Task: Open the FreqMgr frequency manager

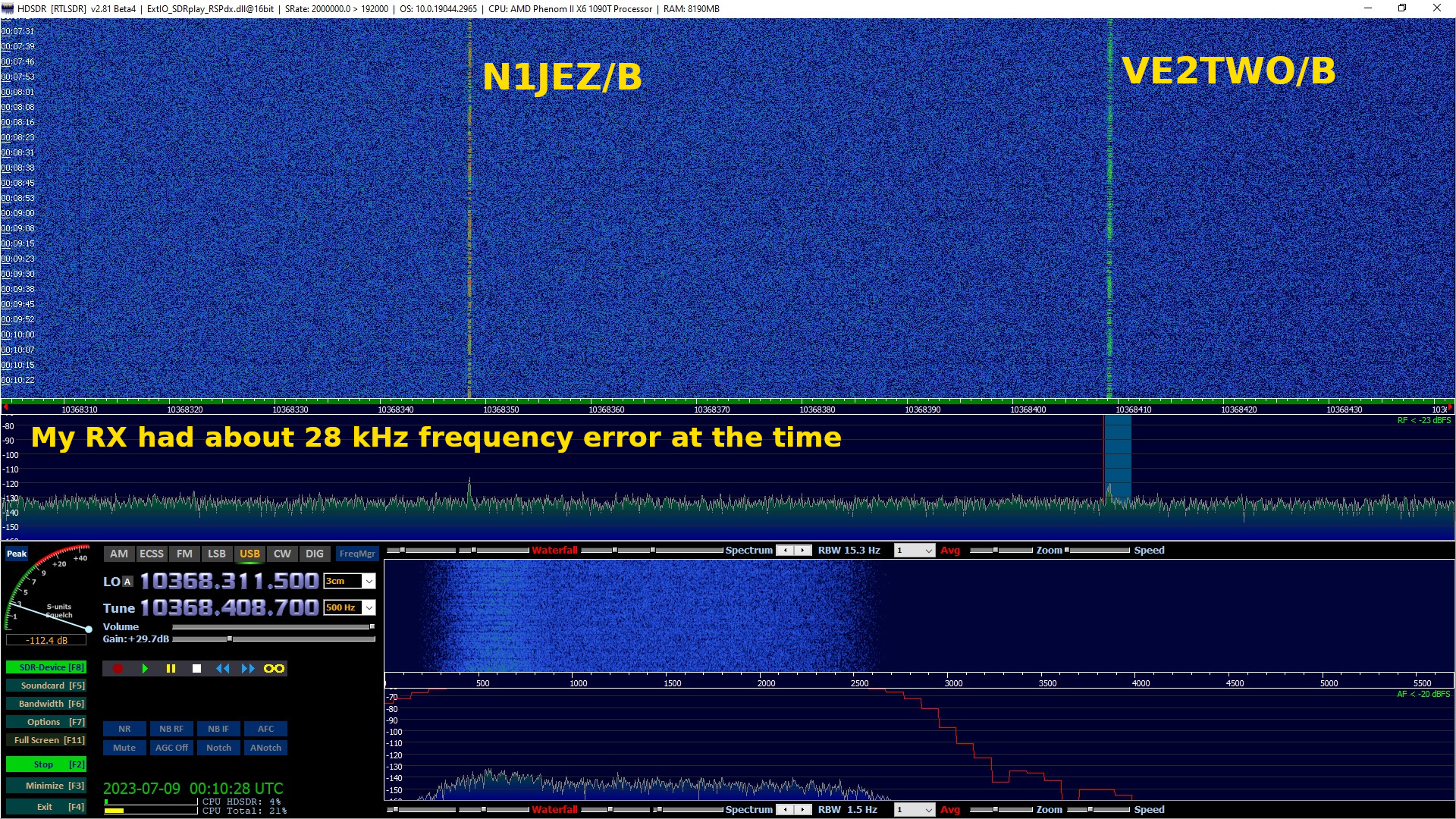Action: point(357,554)
